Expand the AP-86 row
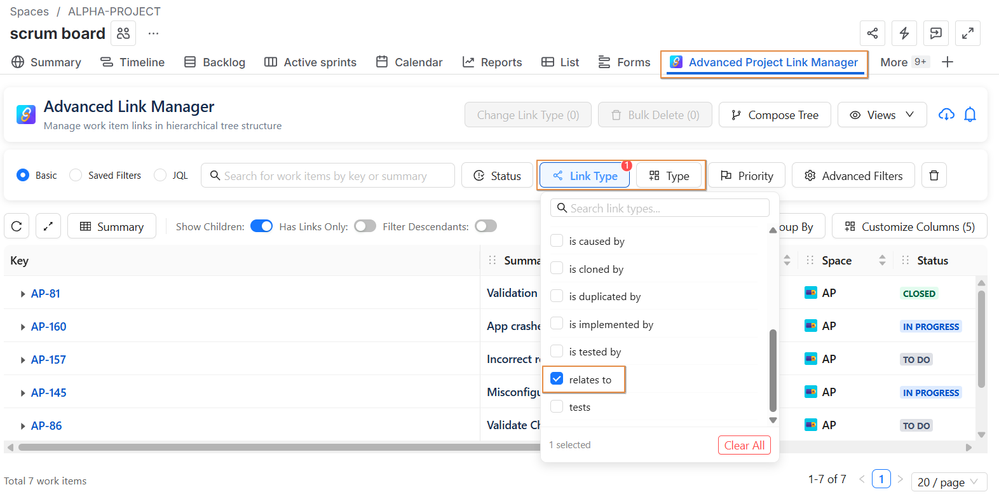The width and height of the screenshot is (999, 503). coord(23,426)
